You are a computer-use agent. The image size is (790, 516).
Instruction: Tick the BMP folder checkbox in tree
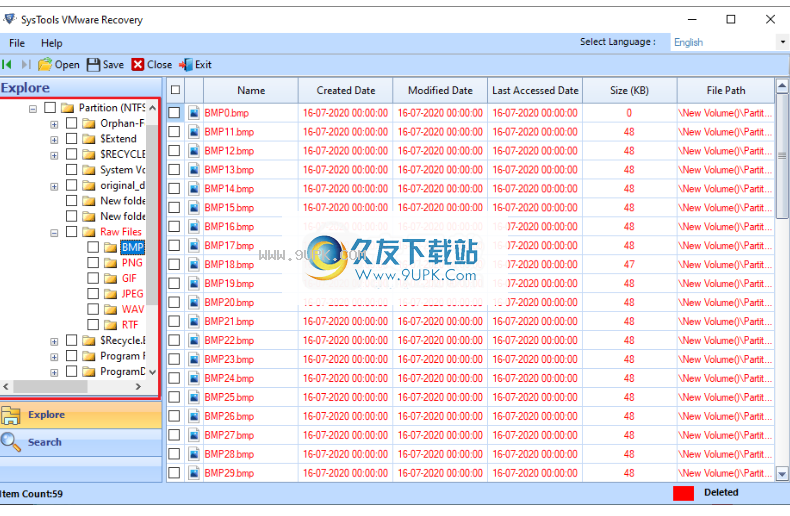tap(93, 247)
